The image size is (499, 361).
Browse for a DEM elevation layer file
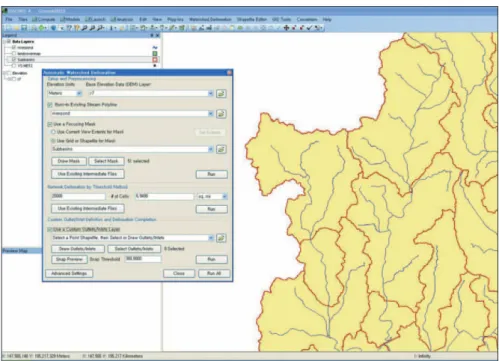pos(221,94)
